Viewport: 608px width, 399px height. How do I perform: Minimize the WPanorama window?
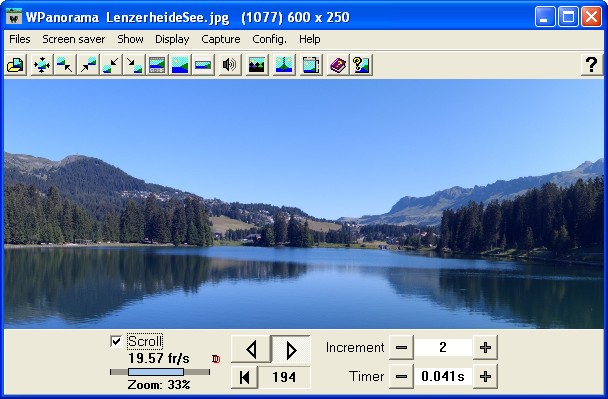[x=545, y=17]
